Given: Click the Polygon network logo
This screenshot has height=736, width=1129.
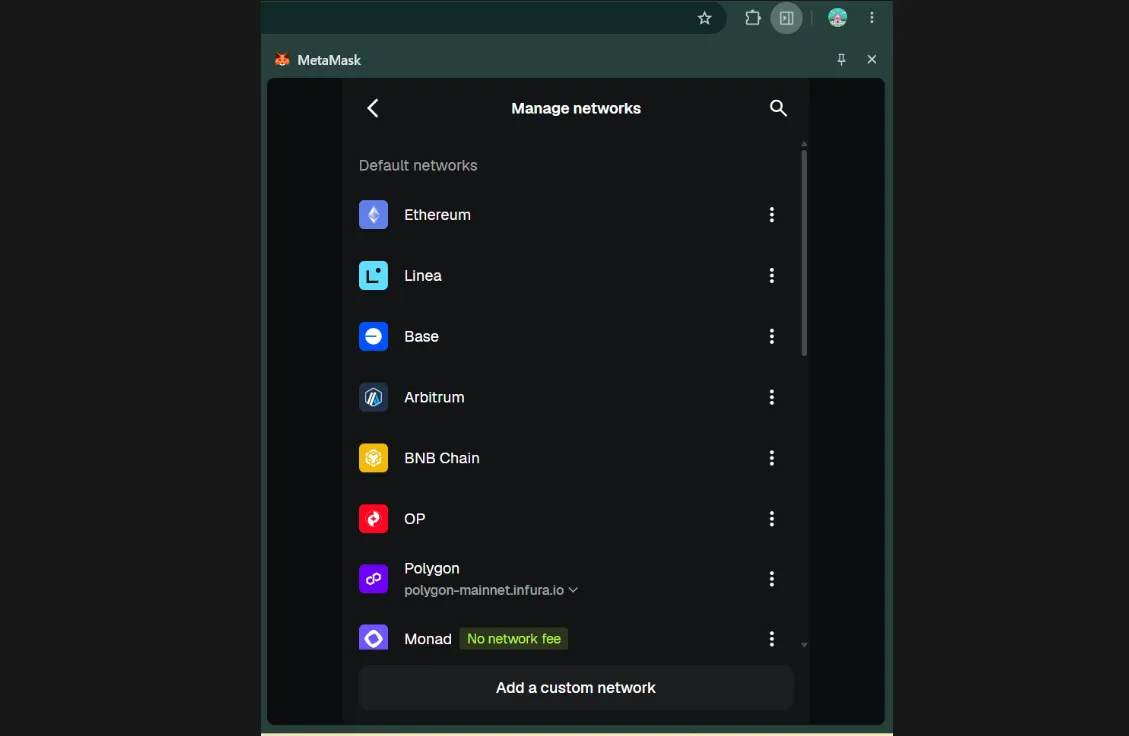Looking at the screenshot, I should [373, 579].
